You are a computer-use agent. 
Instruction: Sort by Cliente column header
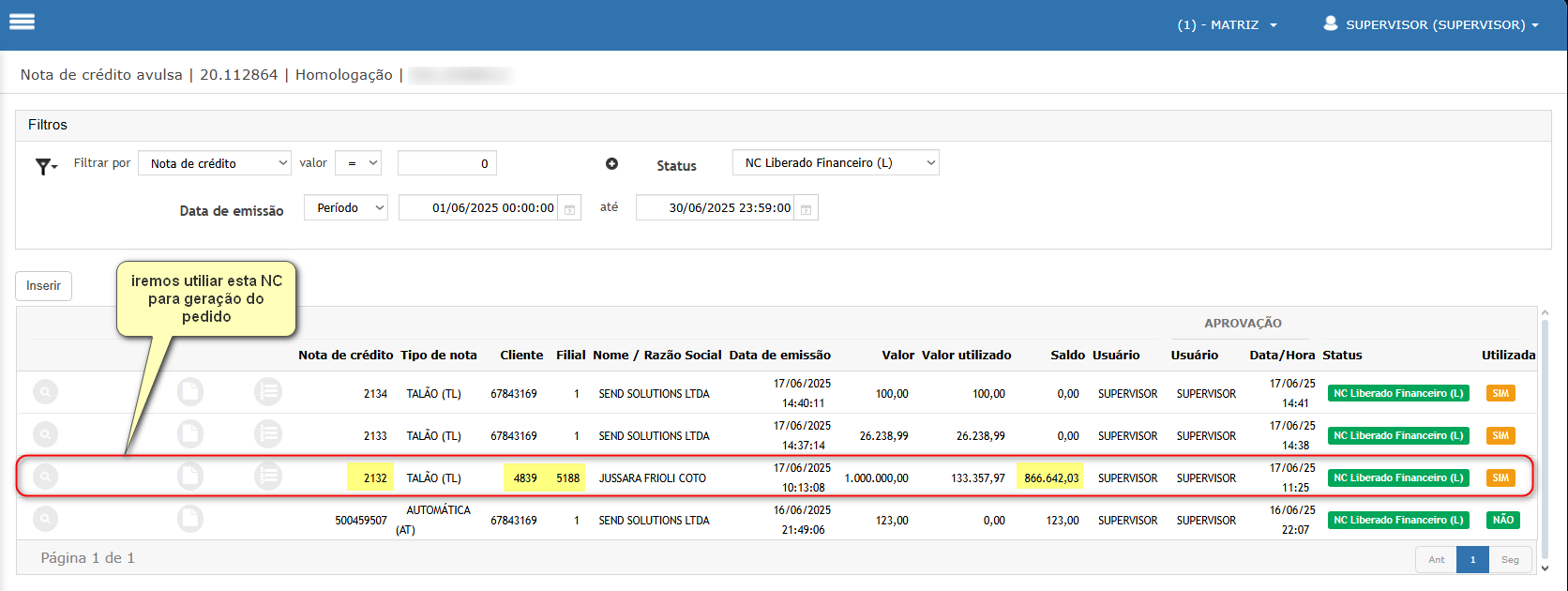coord(521,356)
